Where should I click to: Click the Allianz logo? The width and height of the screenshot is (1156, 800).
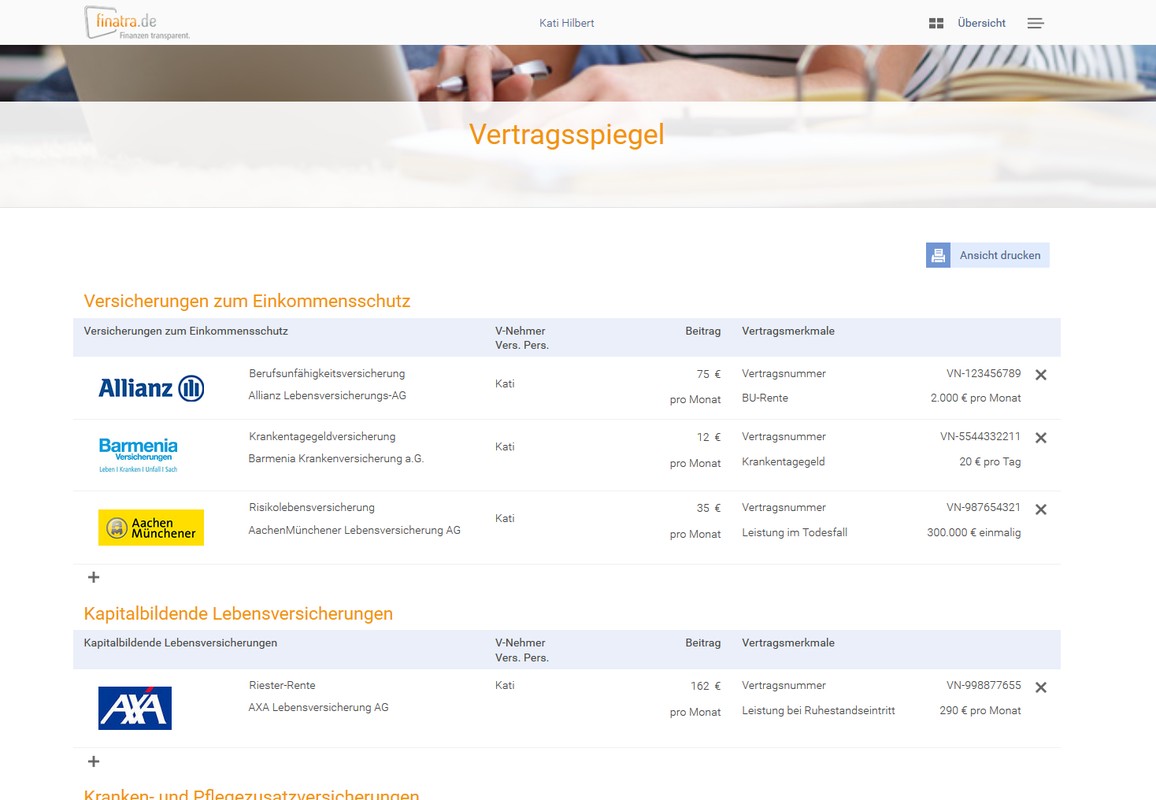click(x=151, y=388)
